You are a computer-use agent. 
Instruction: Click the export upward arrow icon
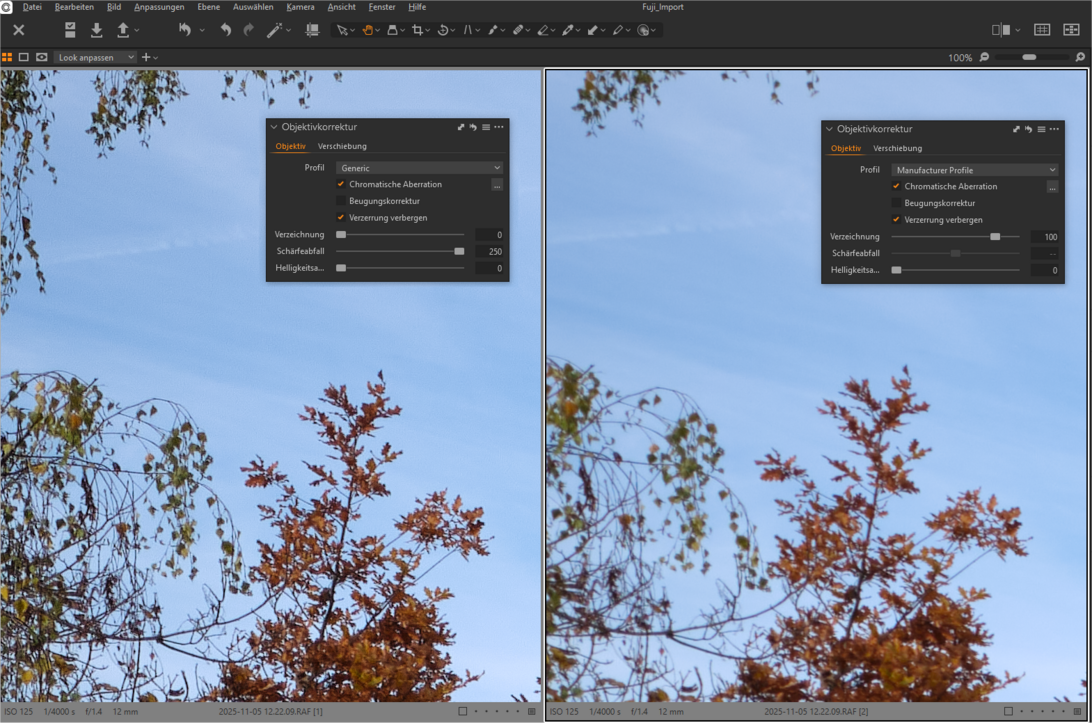pyautogui.click(x=123, y=30)
